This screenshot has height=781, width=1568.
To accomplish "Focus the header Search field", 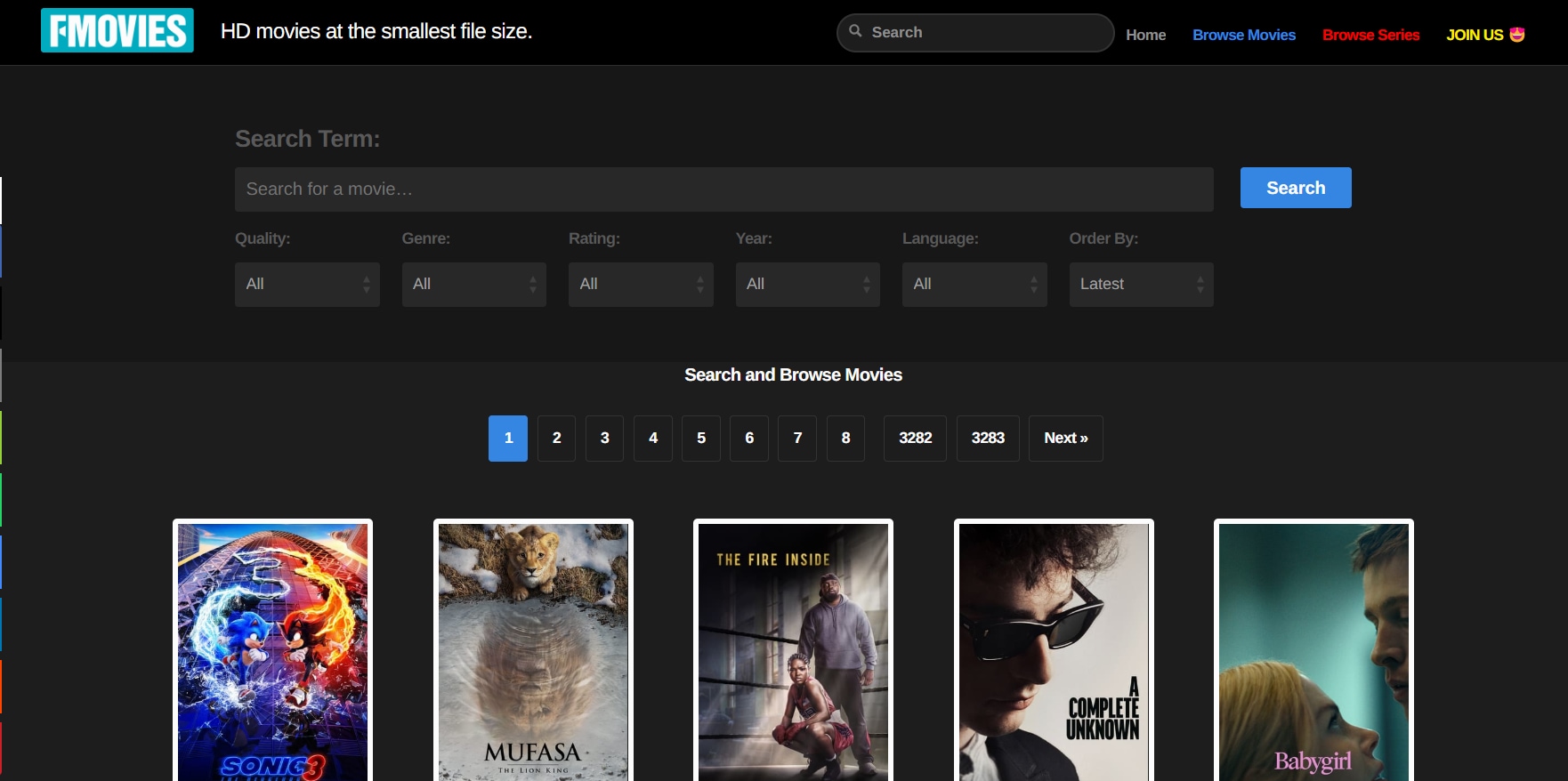I will (x=975, y=33).
